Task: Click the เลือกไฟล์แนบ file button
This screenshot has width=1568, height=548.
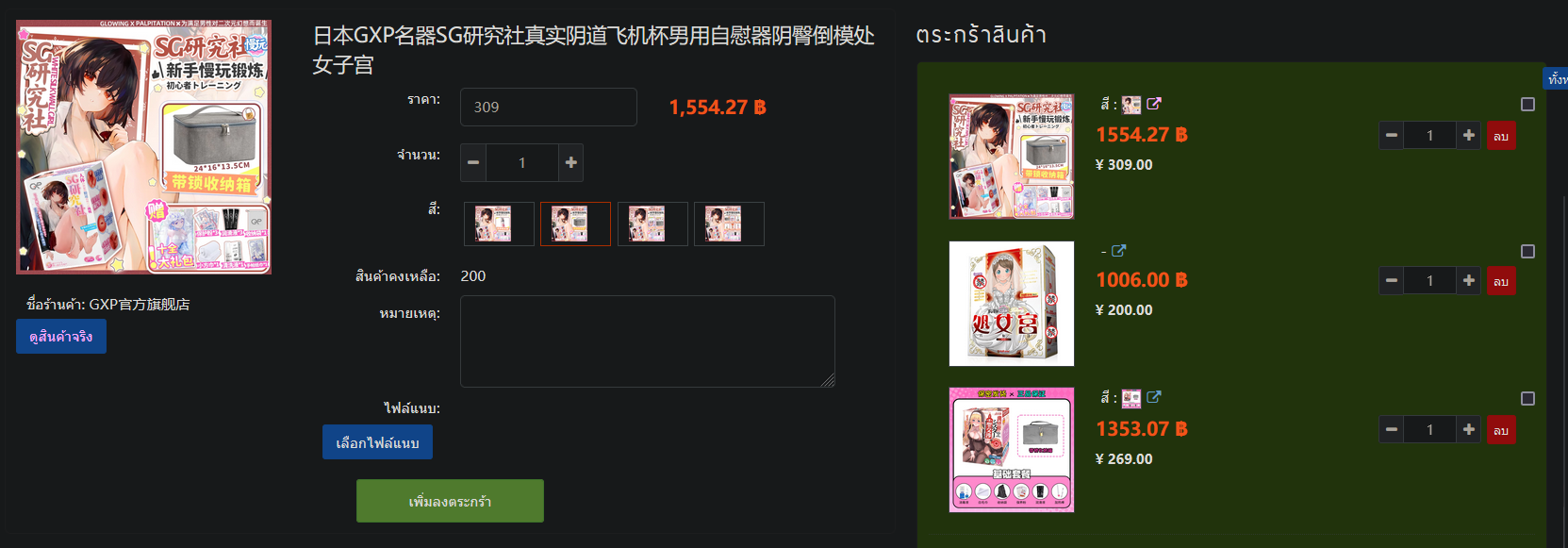Action: click(x=377, y=442)
